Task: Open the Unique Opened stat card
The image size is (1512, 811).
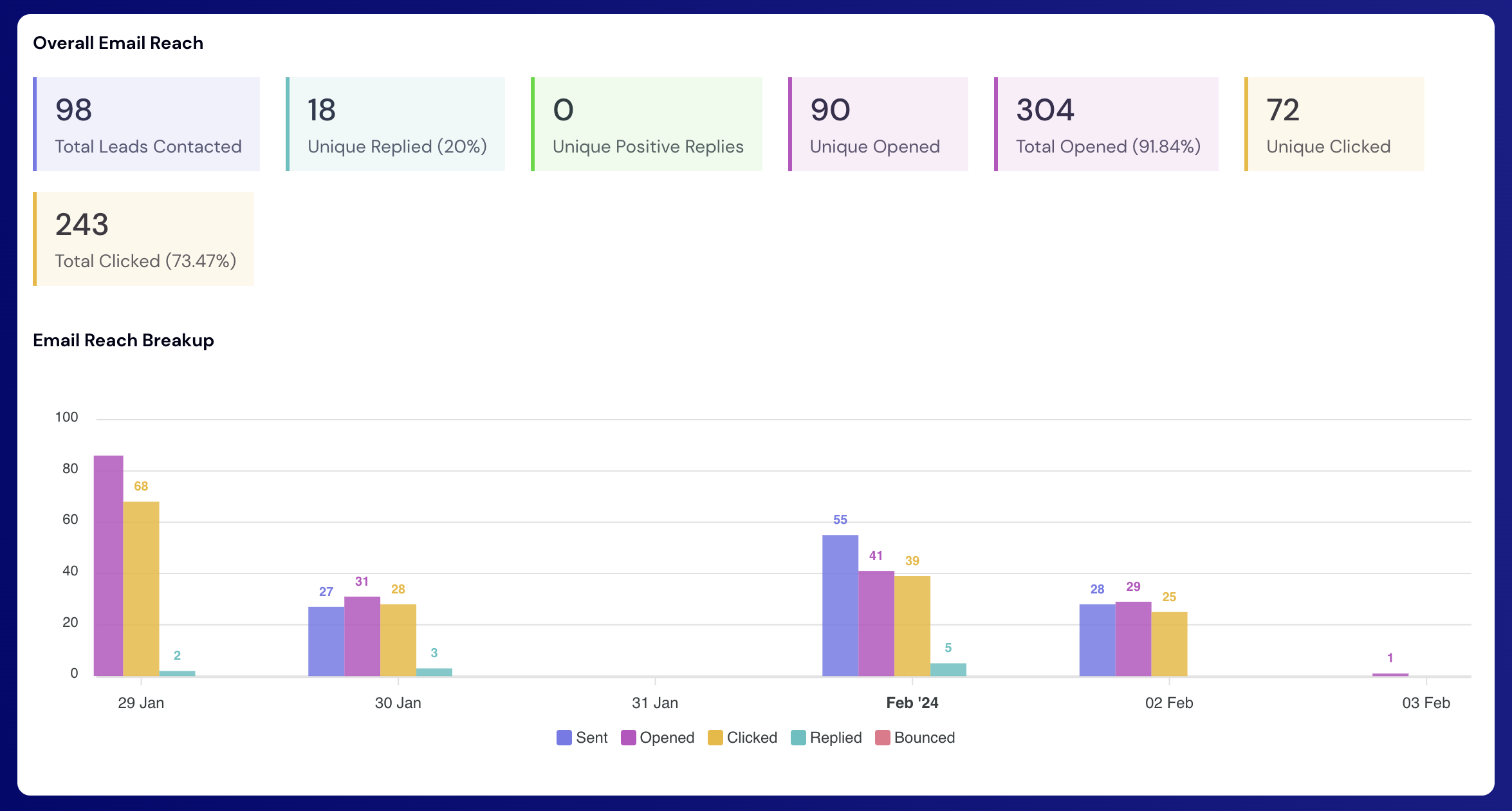Action: (x=878, y=124)
